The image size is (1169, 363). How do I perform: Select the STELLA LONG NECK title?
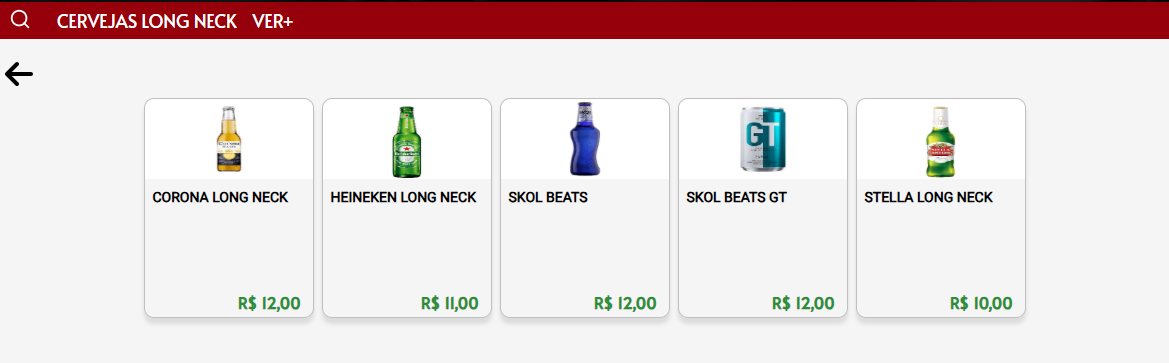pos(928,198)
